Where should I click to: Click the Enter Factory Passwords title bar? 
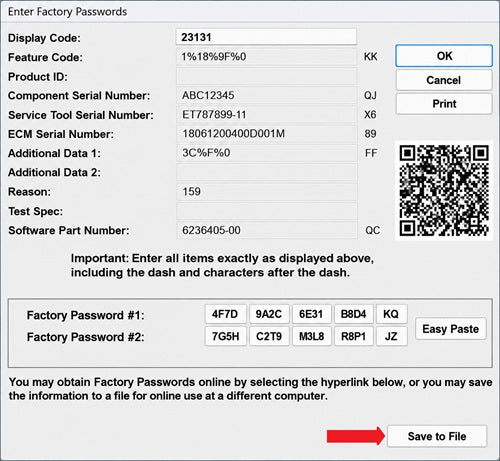[x=250, y=12]
